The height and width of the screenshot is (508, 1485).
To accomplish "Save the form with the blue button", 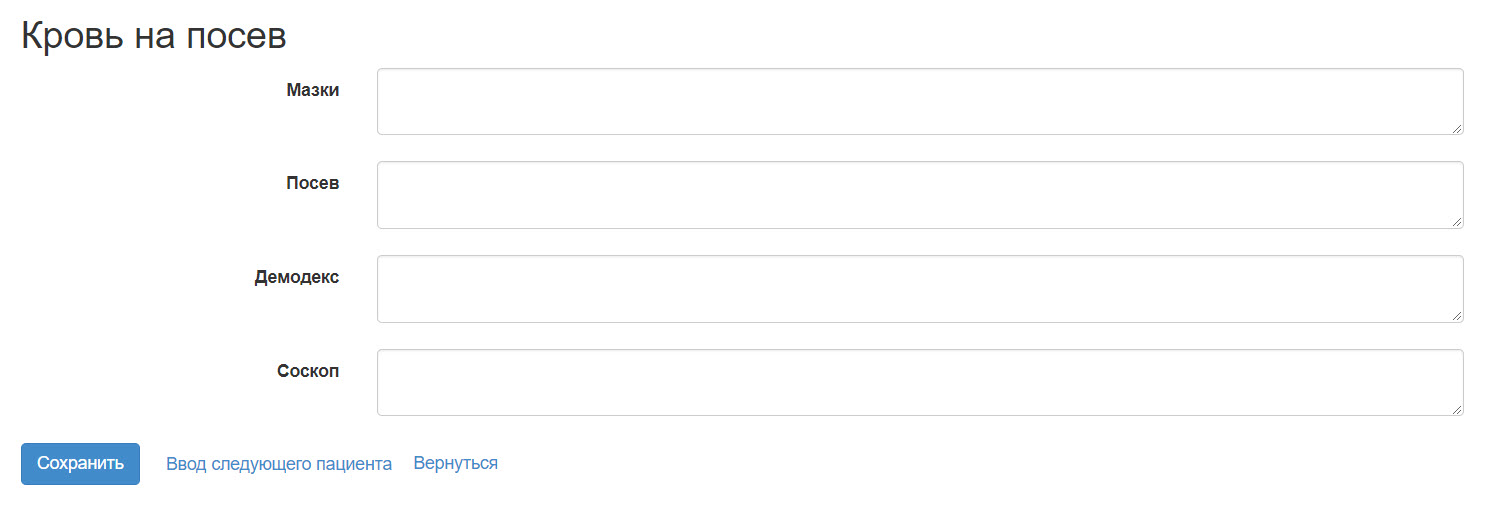I will [80, 464].
